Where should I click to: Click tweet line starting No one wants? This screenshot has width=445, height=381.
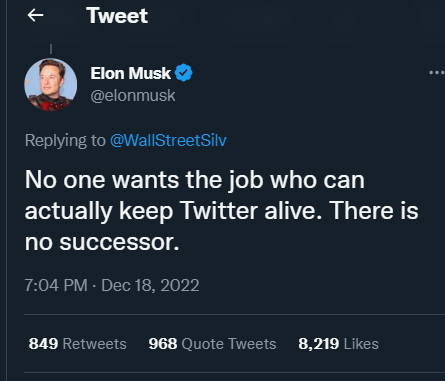(x=195, y=180)
